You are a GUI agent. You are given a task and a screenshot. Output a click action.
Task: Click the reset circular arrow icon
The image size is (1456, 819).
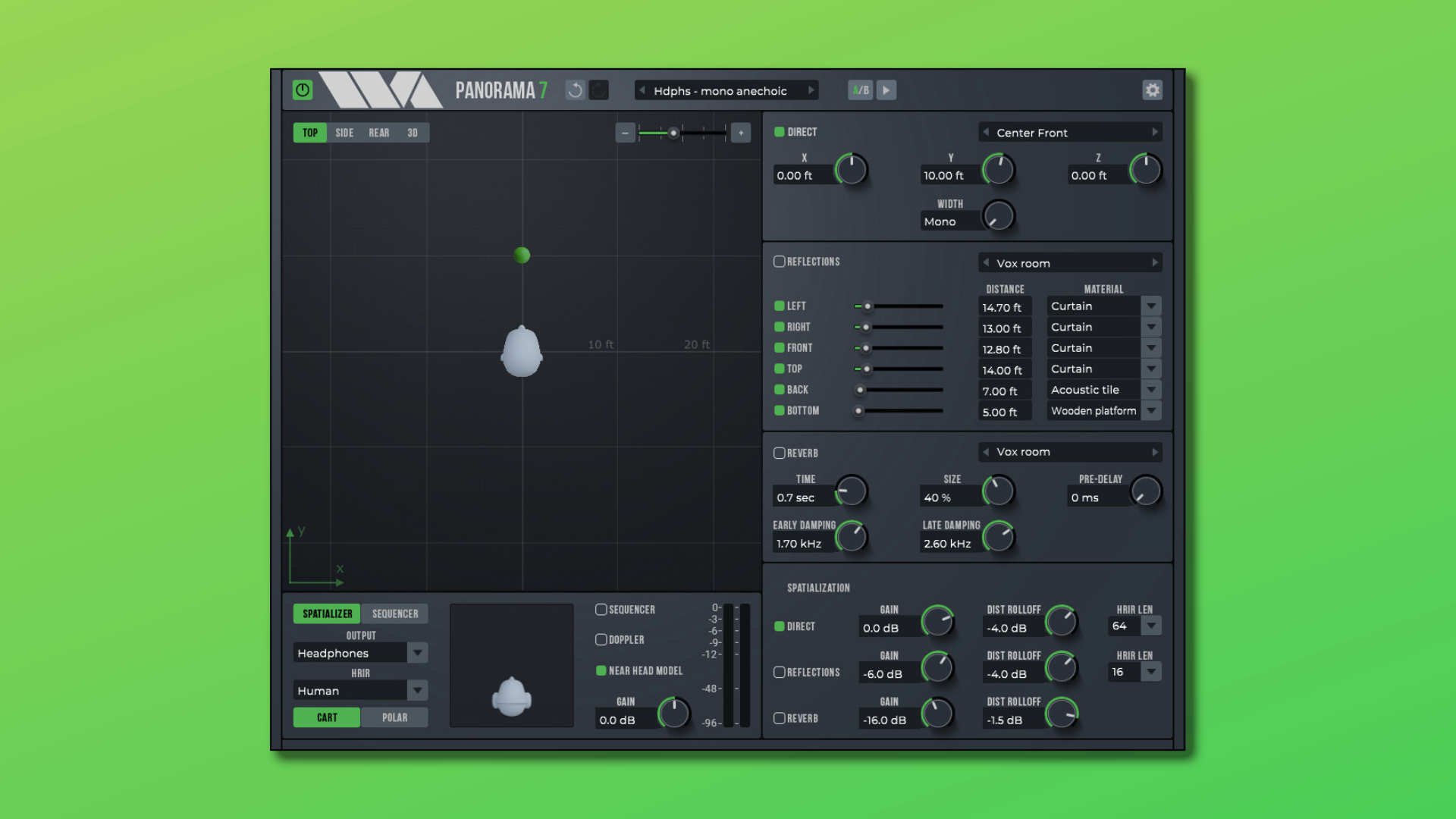[576, 90]
